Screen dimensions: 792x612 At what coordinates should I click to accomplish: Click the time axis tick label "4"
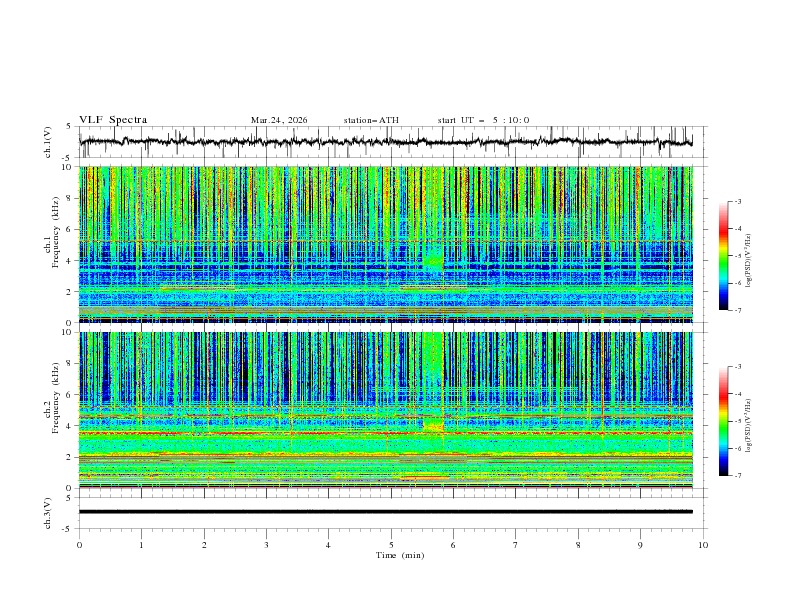click(x=328, y=545)
